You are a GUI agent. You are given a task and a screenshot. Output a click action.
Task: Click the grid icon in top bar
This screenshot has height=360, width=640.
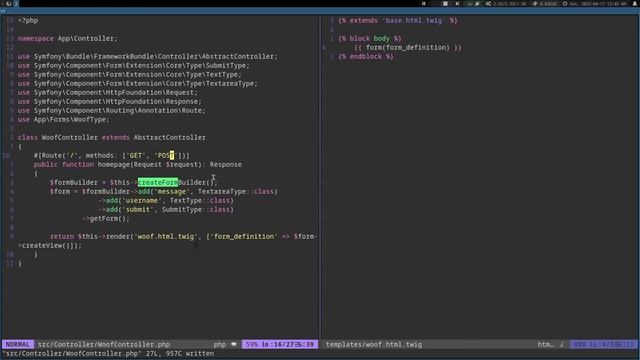click(445, 4)
